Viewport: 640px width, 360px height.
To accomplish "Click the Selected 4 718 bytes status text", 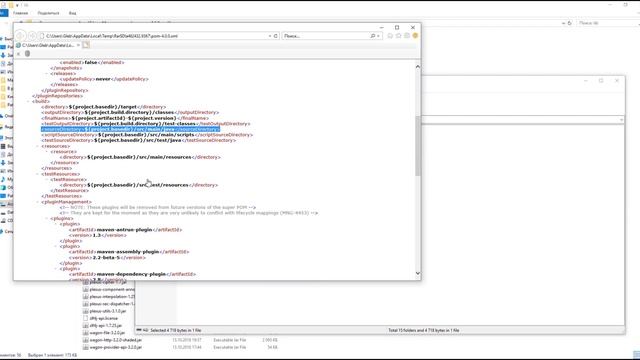I will pos(176,330).
